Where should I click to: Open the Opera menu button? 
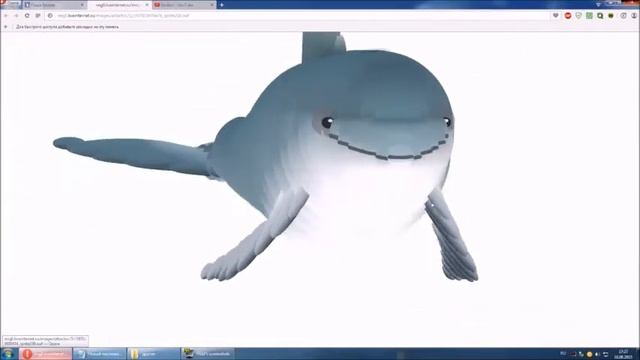(10, 4)
